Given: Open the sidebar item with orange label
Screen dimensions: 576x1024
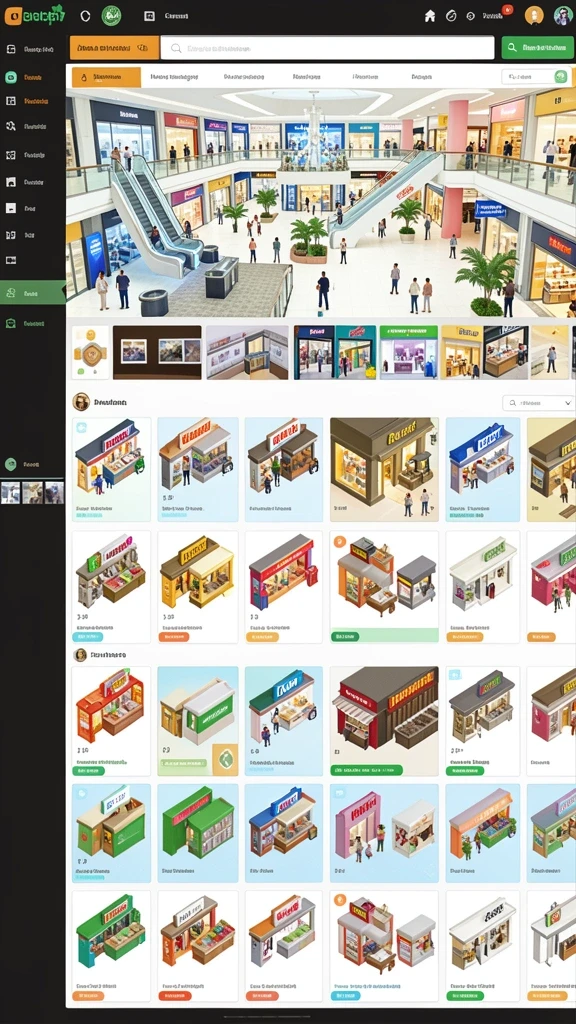Looking at the screenshot, I should pyautogui.click(x=26, y=101).
